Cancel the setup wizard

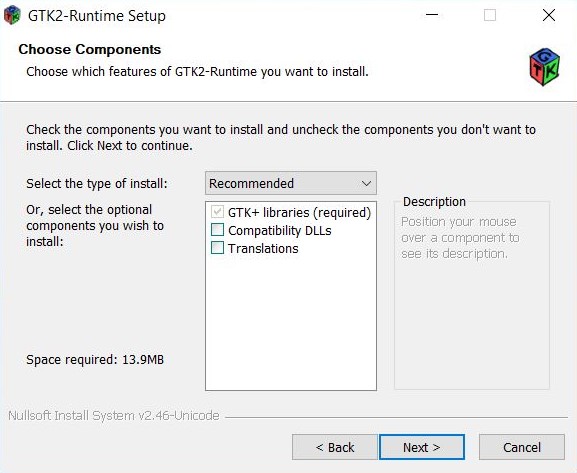[522, 447]
